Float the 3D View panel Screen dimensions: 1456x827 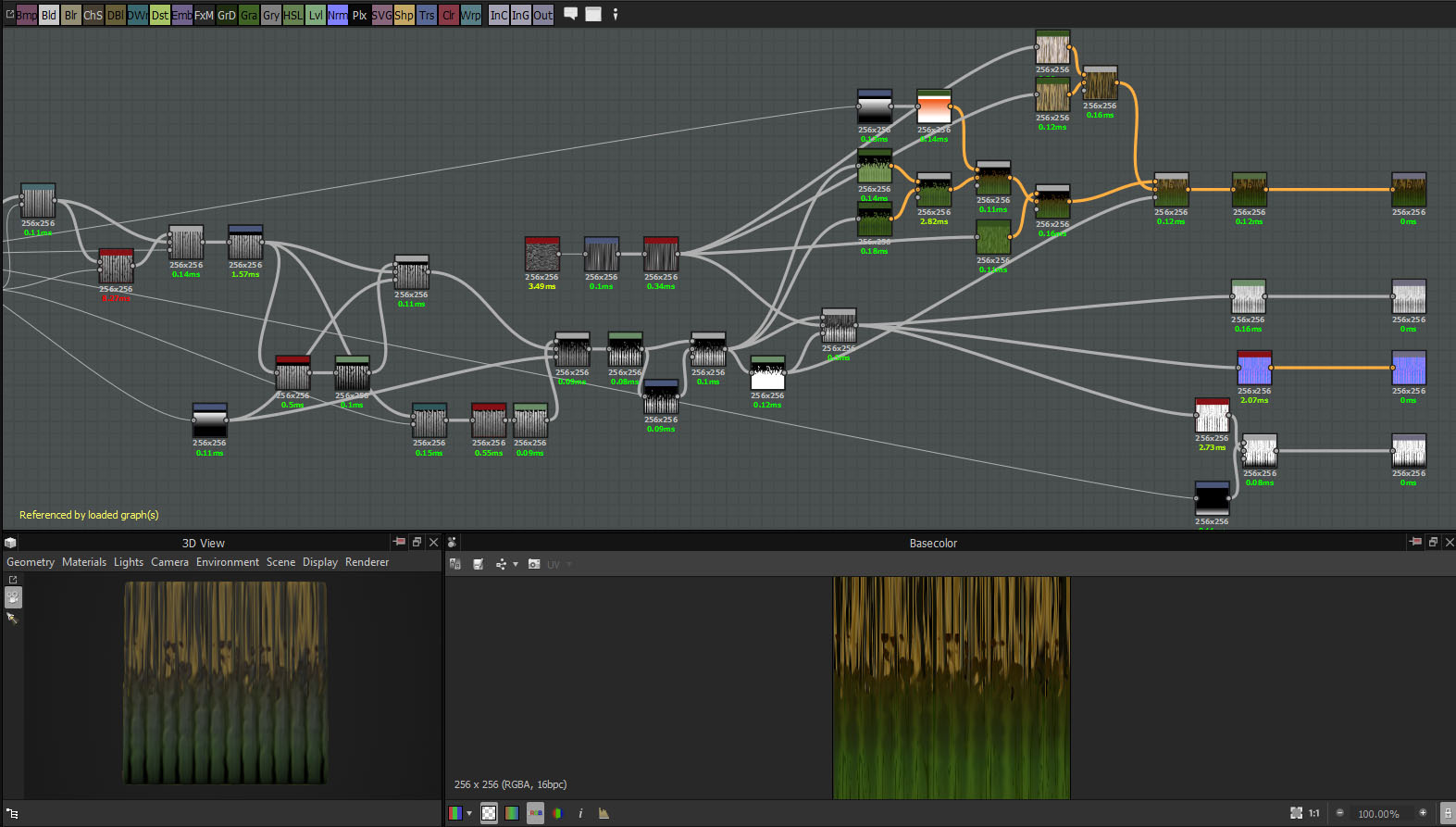417,542
